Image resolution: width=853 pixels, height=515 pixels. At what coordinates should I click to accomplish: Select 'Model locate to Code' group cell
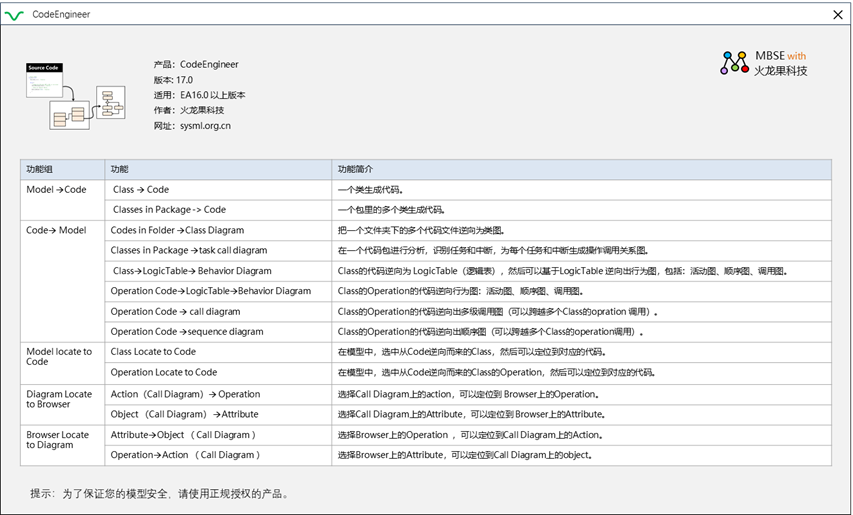pyautogui.click(x=63, y=363)
